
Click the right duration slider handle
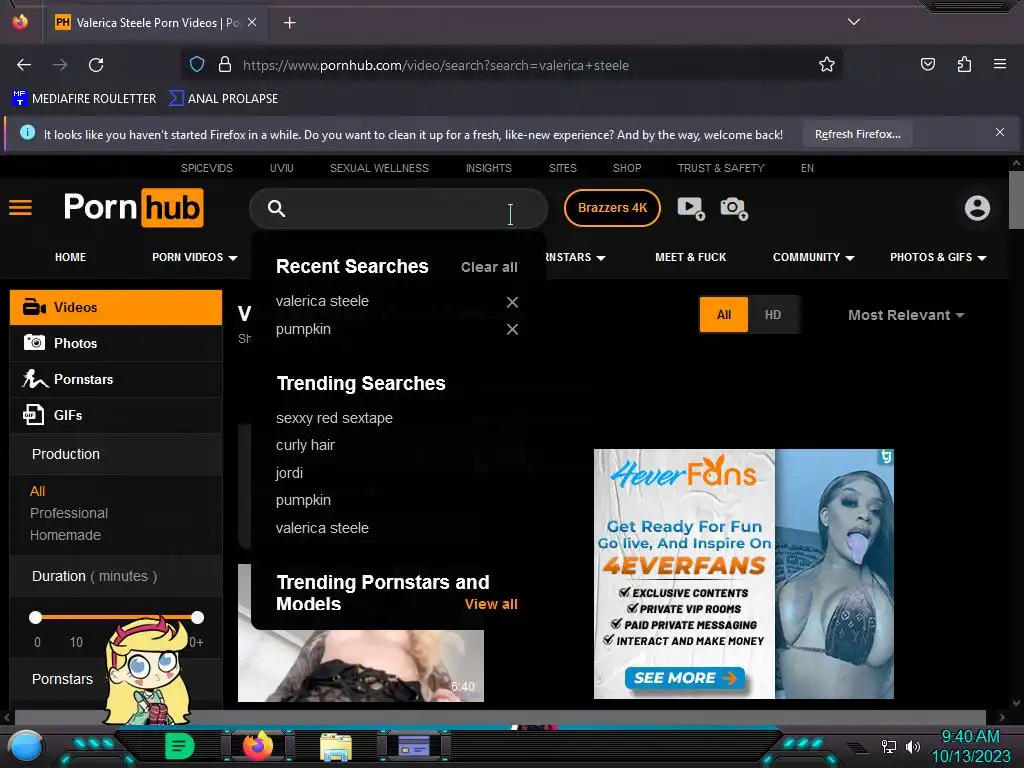[x=197, y=617]
